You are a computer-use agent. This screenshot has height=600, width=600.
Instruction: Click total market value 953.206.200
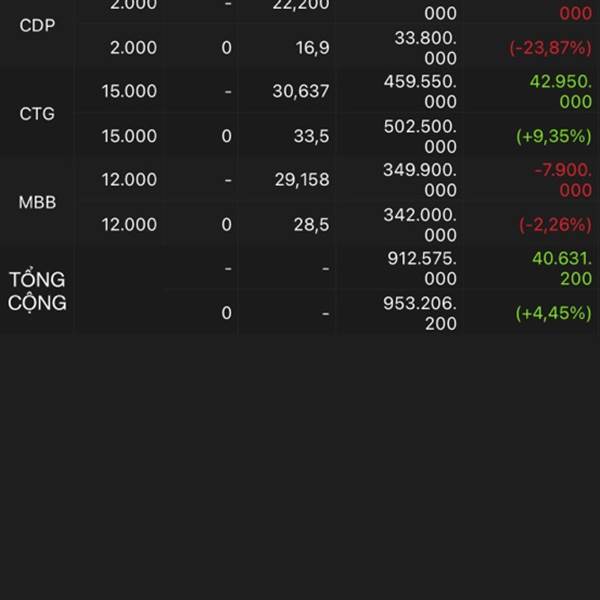[x=420, y=313]
